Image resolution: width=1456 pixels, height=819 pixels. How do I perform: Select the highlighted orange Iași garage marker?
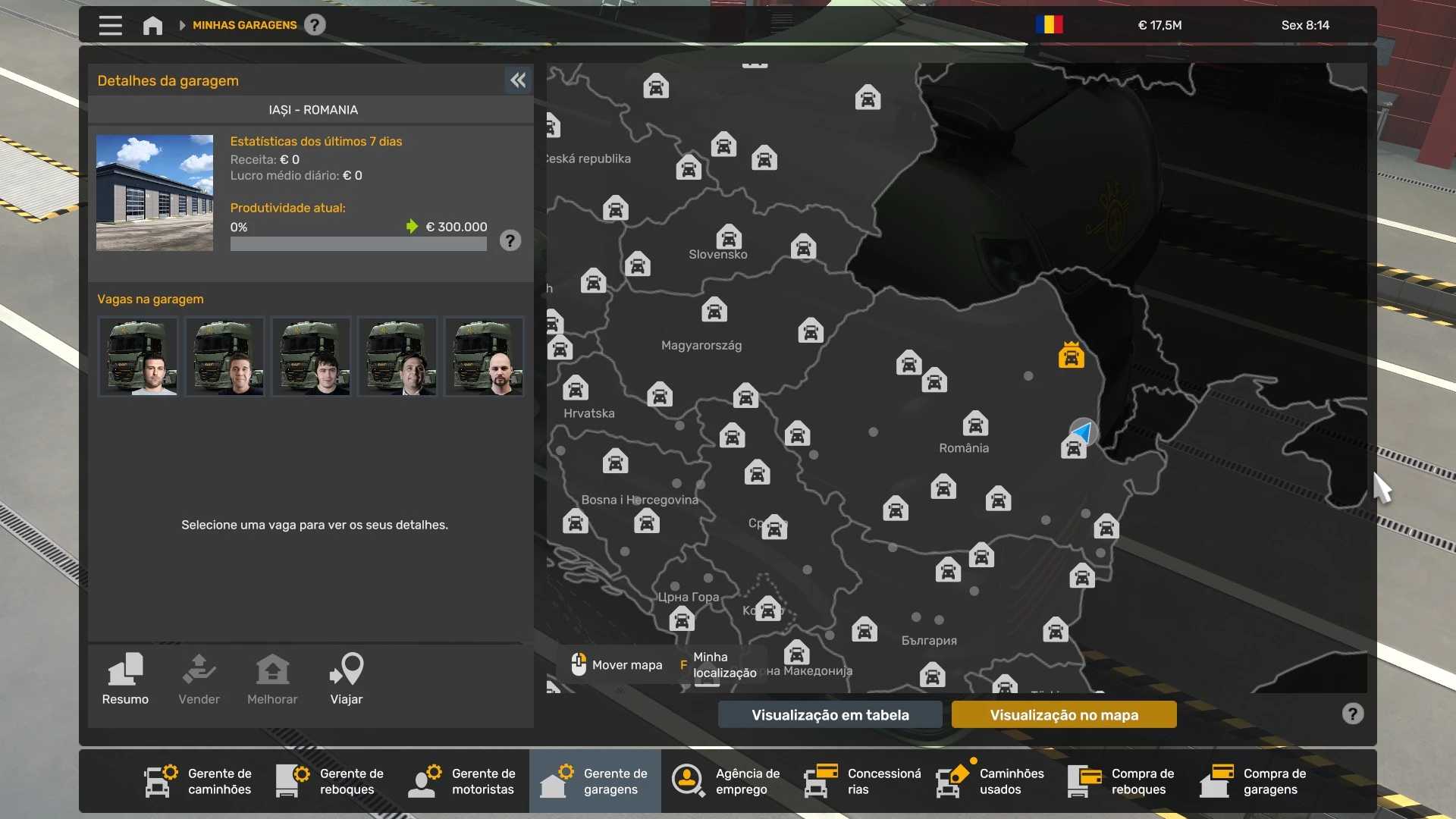(1071, 356)
